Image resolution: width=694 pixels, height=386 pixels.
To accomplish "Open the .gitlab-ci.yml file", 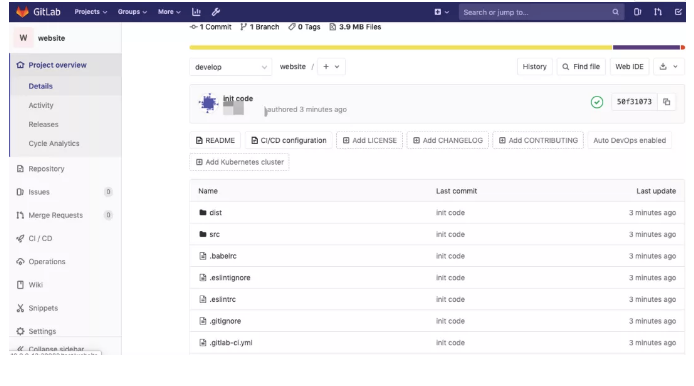I will [x=231, y=343].
